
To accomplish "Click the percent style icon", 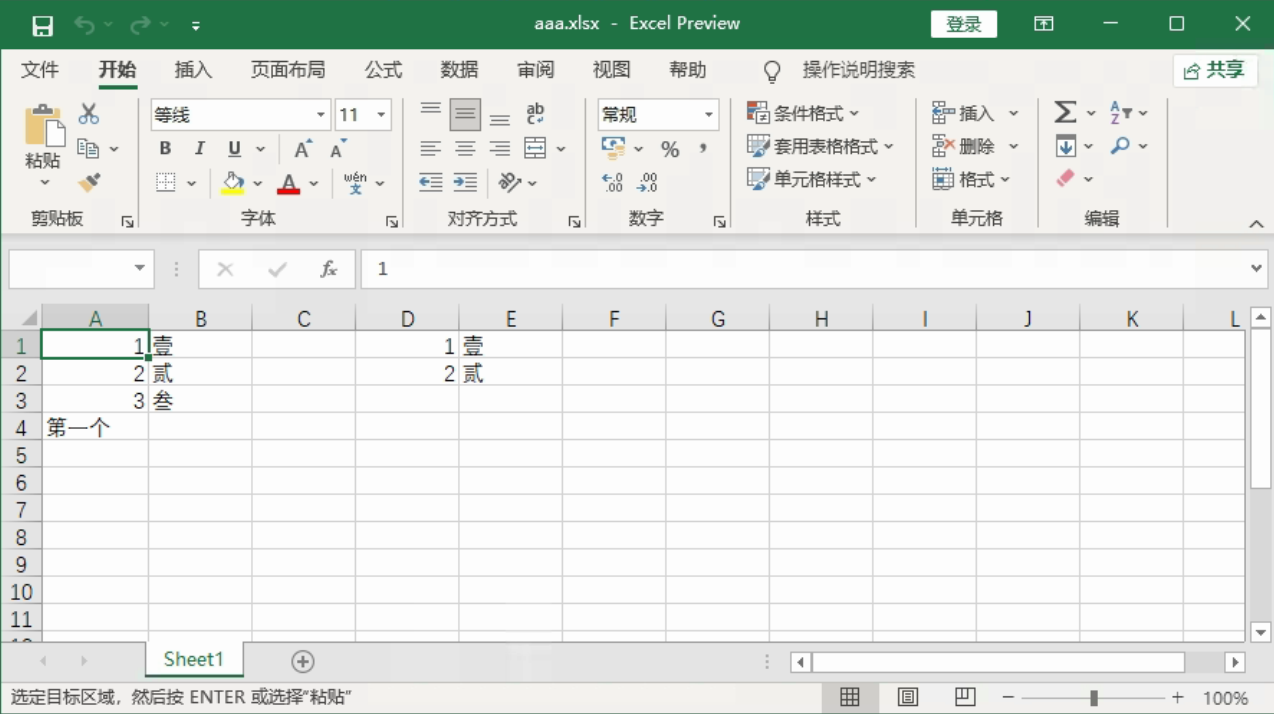I will (x=670, y=149).
